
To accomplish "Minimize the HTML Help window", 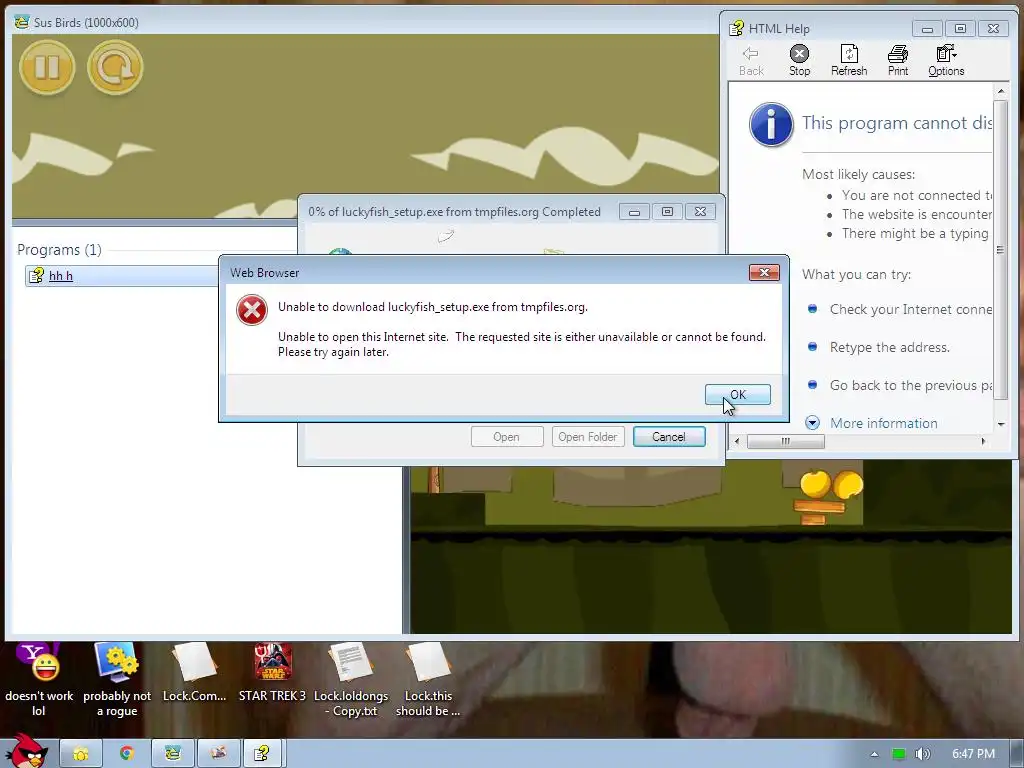I will pos(927,29).
